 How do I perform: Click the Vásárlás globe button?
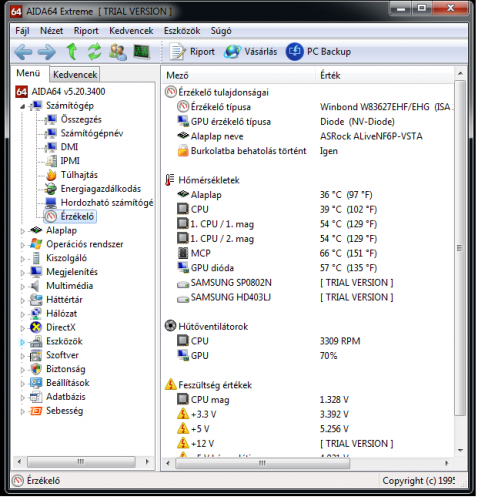click(x=251, y=52)
